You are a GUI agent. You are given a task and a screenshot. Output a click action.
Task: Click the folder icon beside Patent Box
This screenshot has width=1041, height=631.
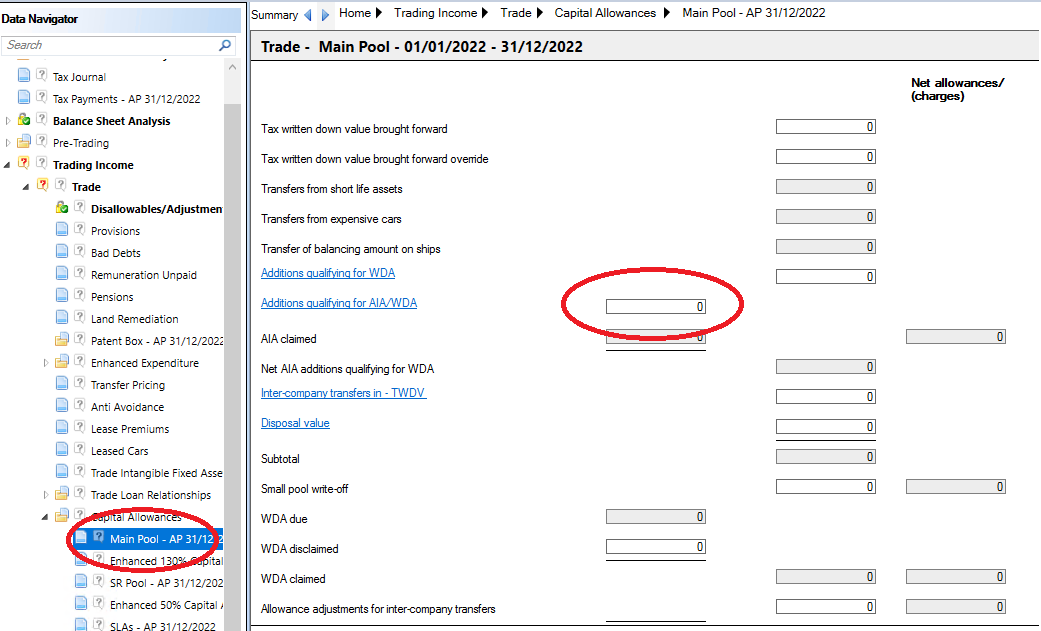coord(62,339)
